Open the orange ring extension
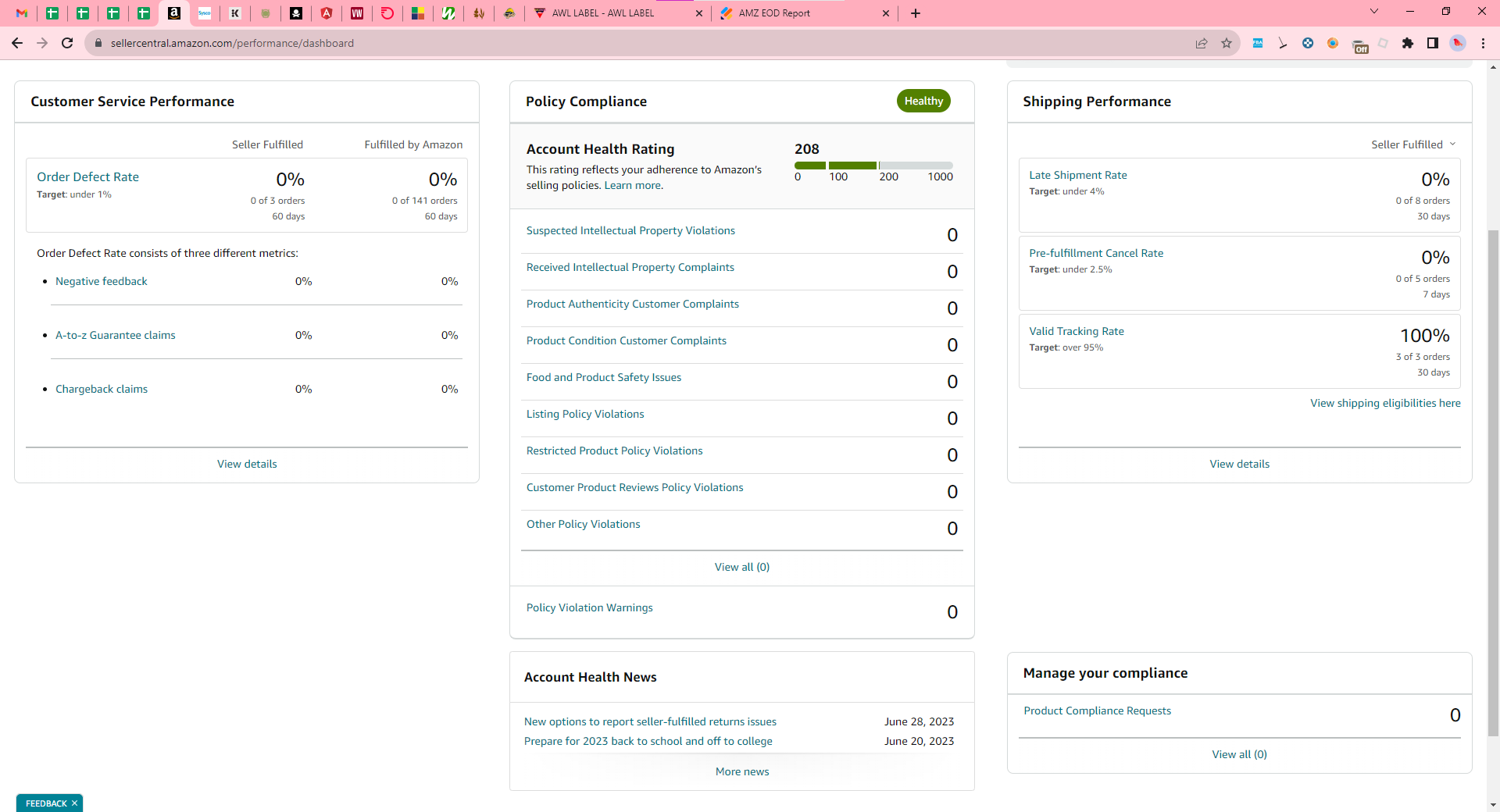The height and width of the screenshot is (812, 1500). click(x=1333, y=43)
